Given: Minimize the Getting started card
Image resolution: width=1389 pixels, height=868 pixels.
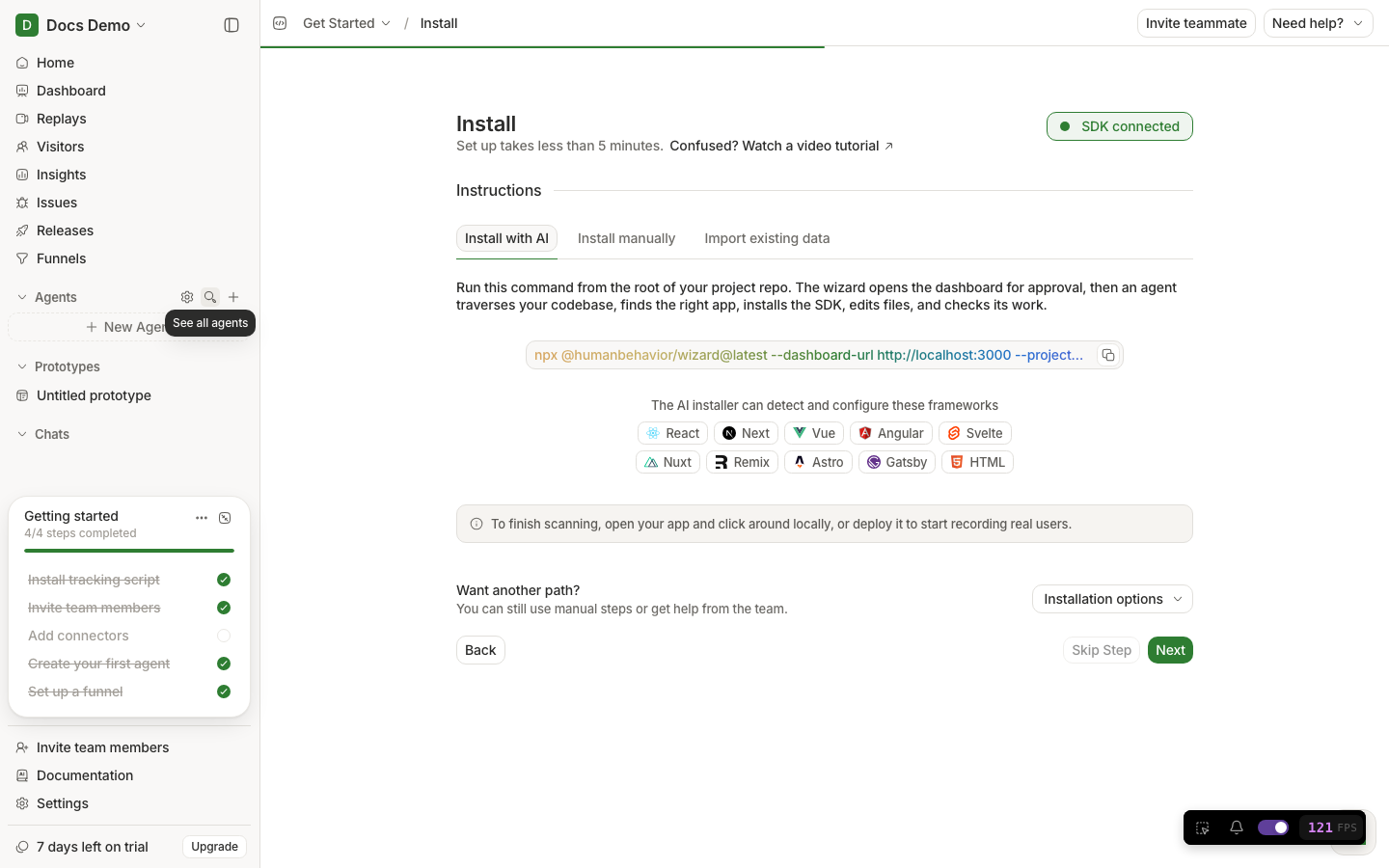Looking at the screenshot, I should 225,518.
